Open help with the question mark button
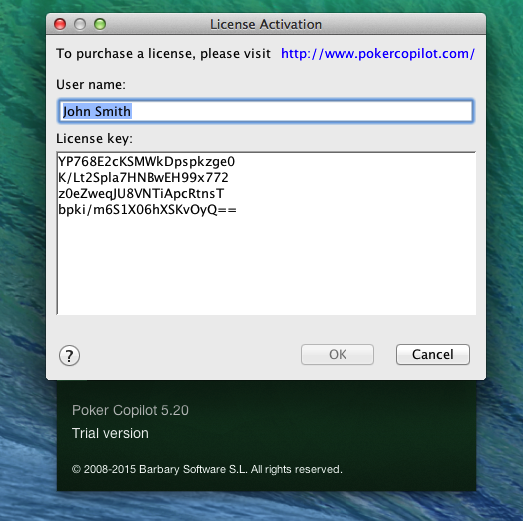The width and height of the screenshot is (523, 521). pos(69,356)
